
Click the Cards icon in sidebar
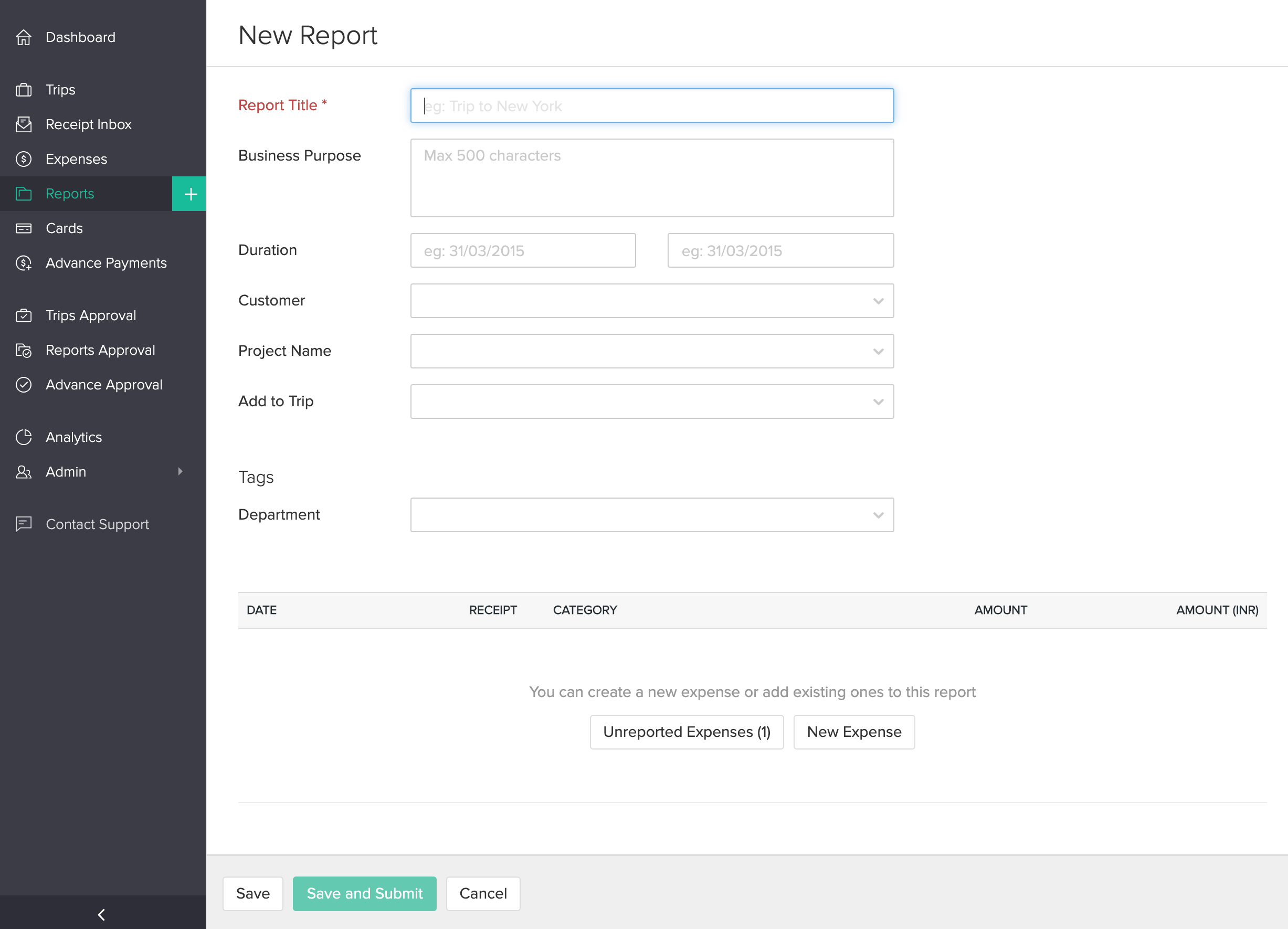pyautogui.click(x=23, y=228)
